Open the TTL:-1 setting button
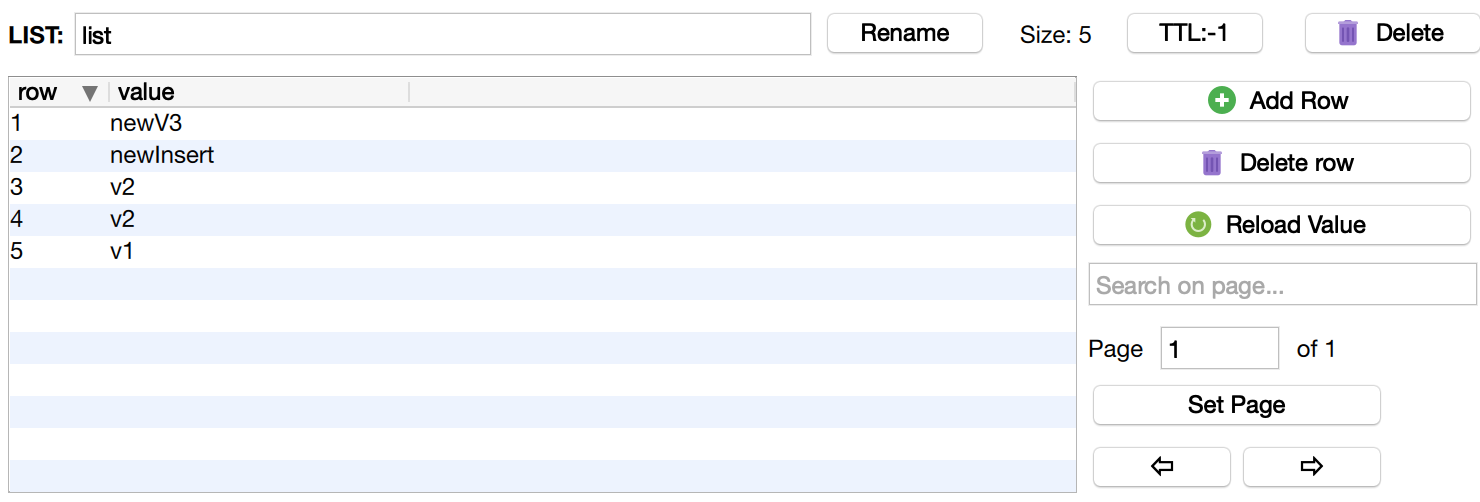This screenshot has width=1480, height=502. [1194, 33]
